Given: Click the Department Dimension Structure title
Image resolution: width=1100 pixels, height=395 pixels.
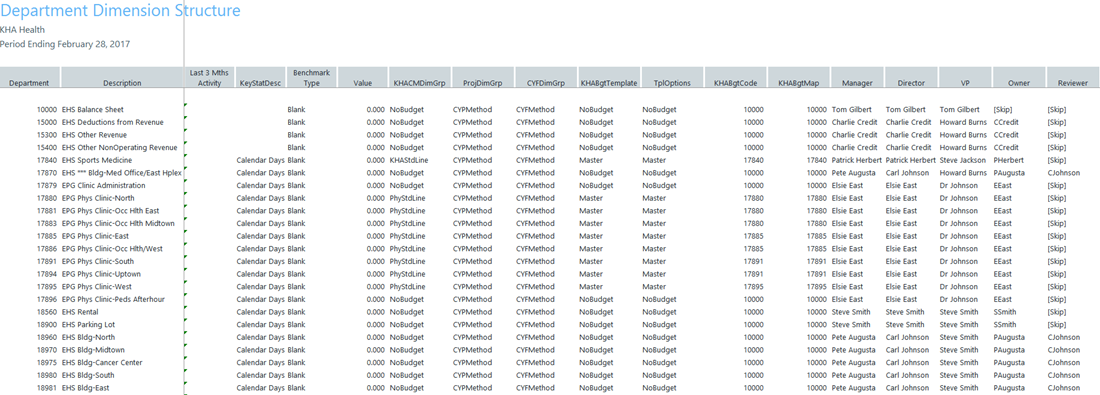Looking at the screenshot, I should [x=120, y=11].
